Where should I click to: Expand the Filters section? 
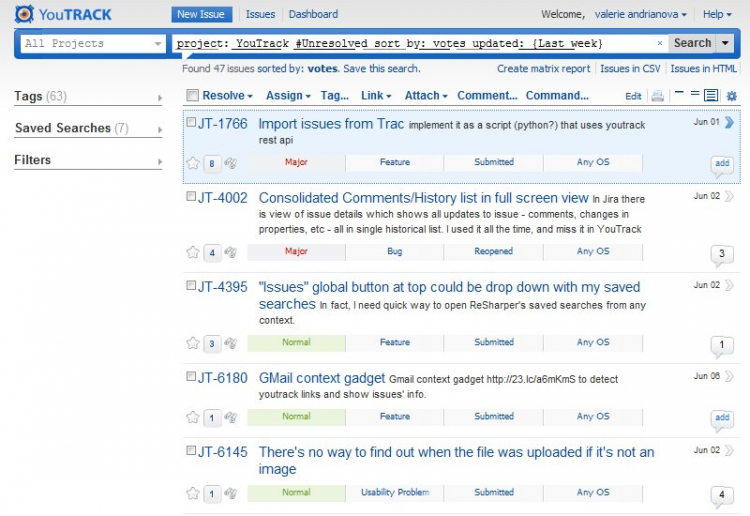point(88,160)
